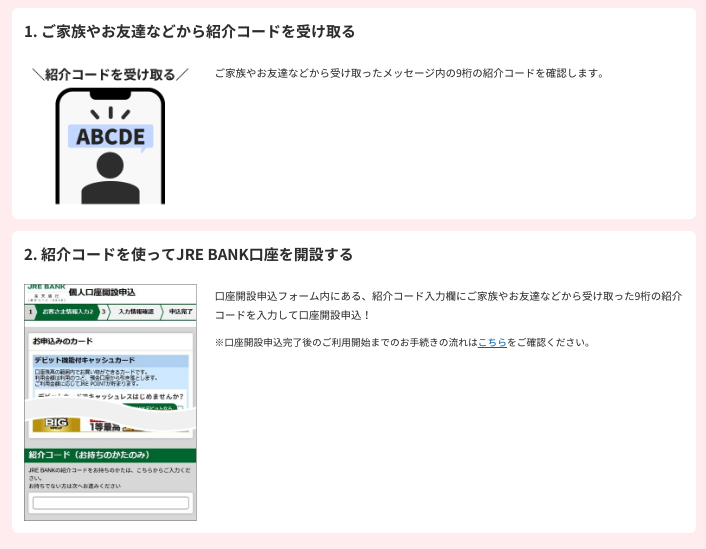Viewport: 706px width, 549px height.
Task: Click the person silhouette in phone illustration
Action: point(110,181)
